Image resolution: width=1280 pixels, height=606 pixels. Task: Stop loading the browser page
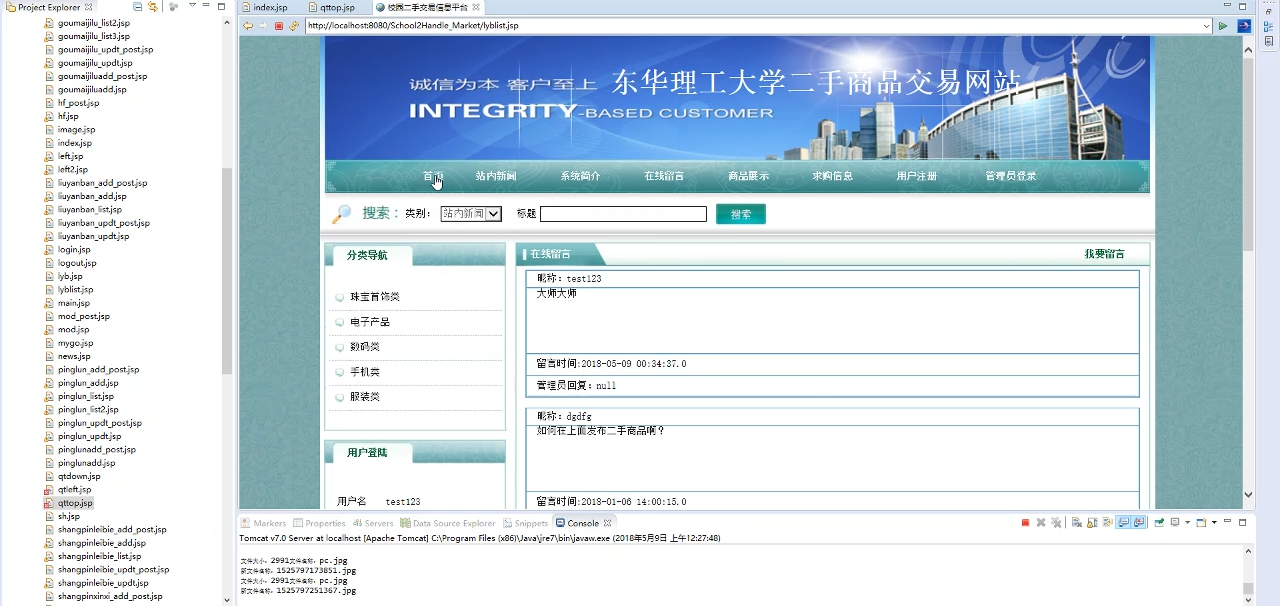tap(279, 26)
